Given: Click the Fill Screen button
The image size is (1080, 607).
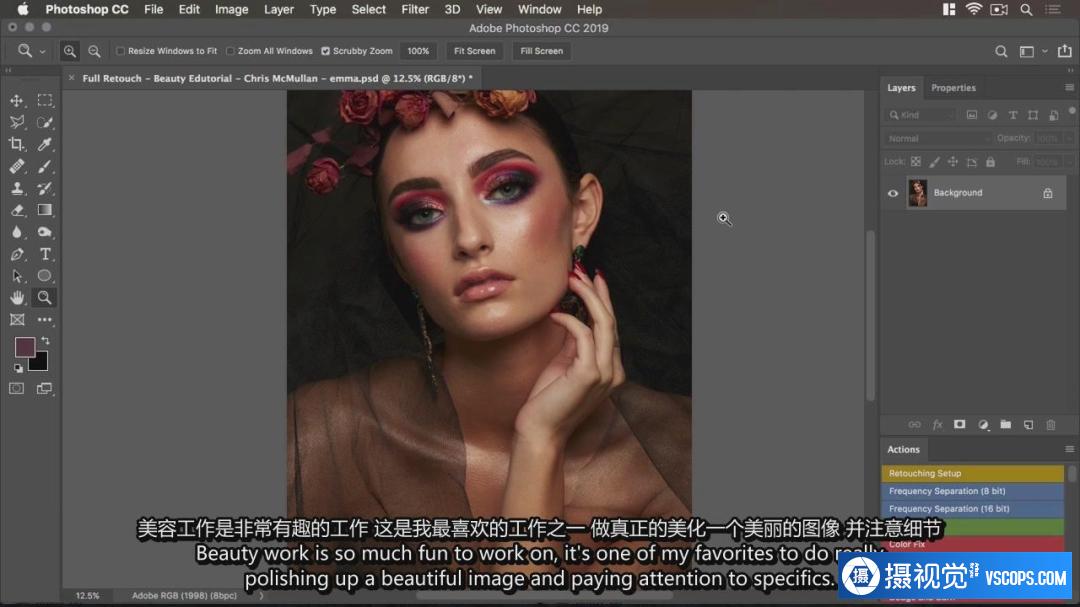Looking at the screenshot, I should [541, 51].
